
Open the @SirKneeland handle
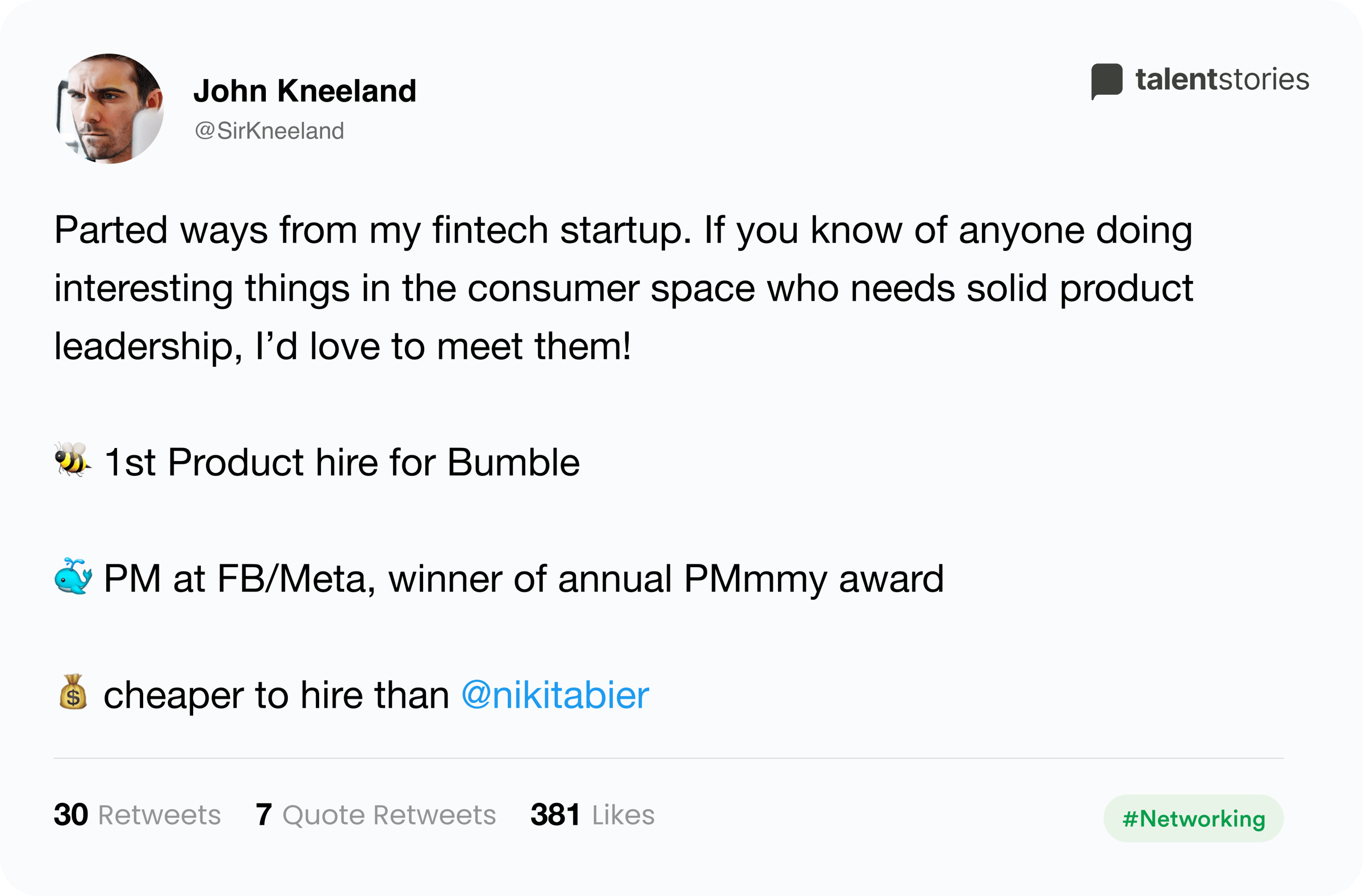point(269,131)
